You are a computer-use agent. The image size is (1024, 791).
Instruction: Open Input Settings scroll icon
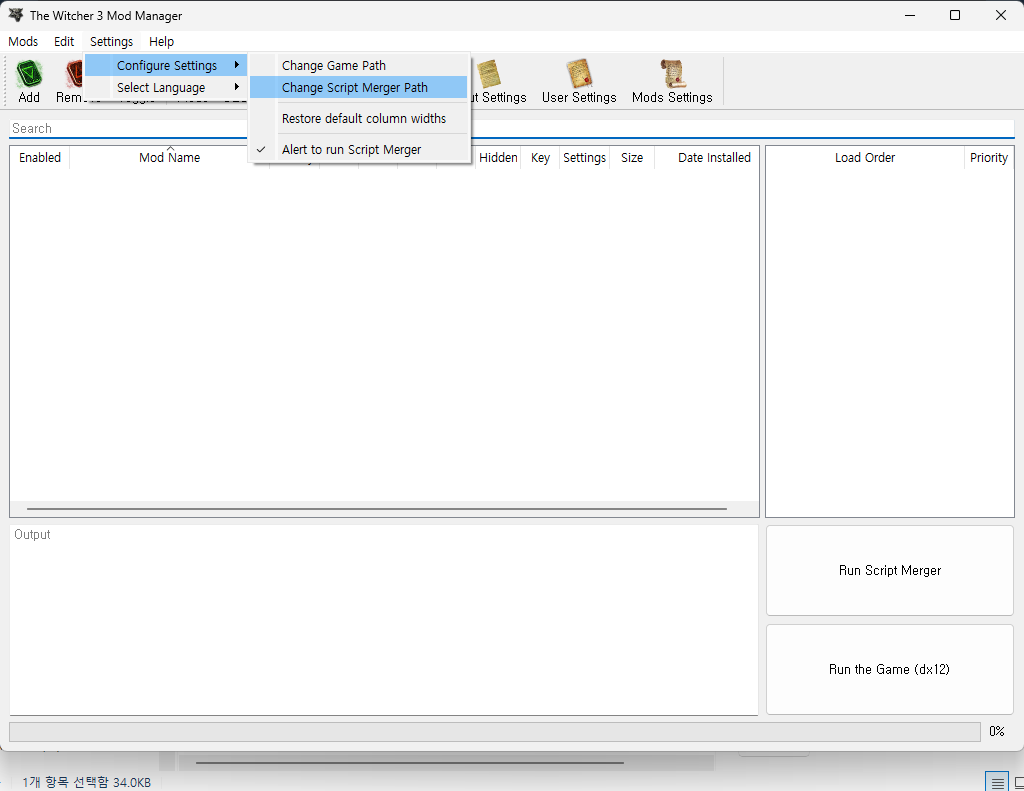pyautogui.click(x=488, y=73)
